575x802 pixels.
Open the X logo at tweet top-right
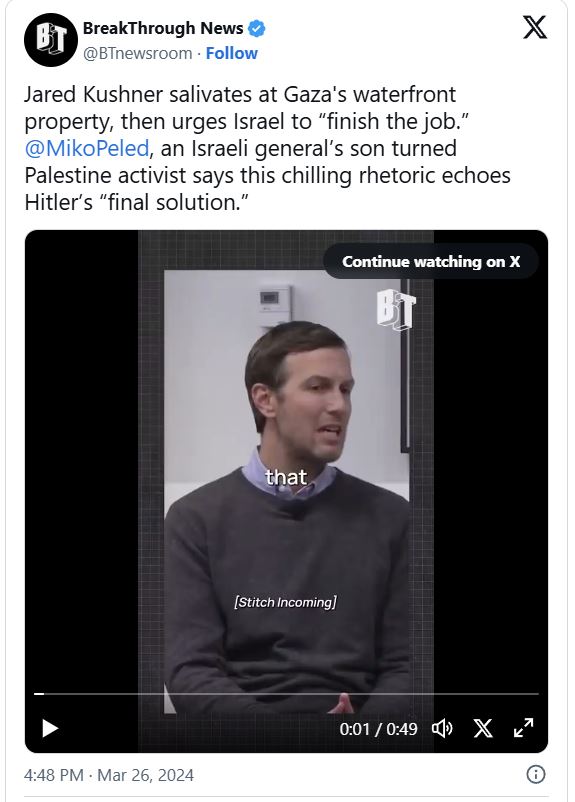535,27
